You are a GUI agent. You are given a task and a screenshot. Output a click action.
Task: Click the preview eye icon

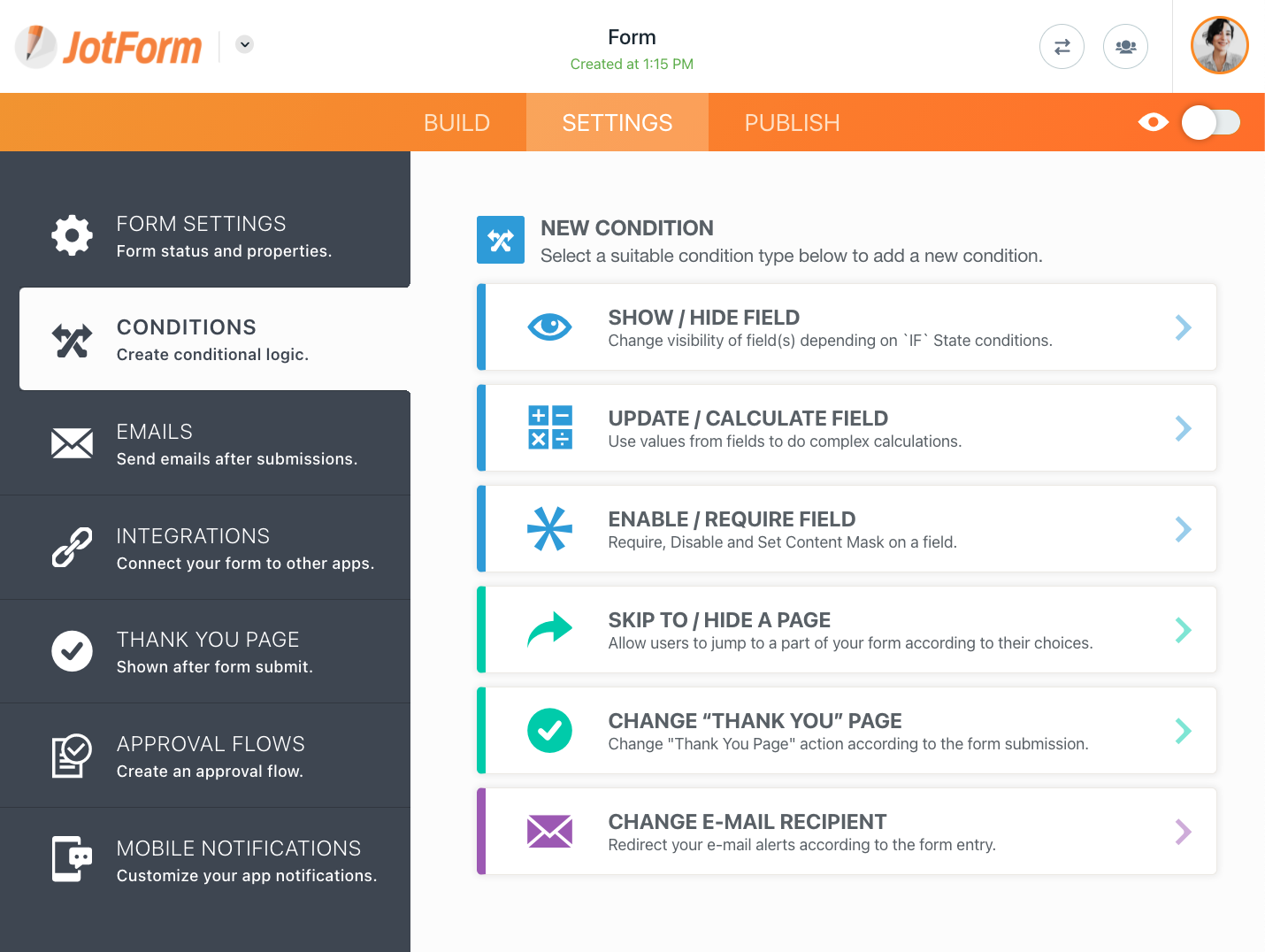(x=1154, y=122)
